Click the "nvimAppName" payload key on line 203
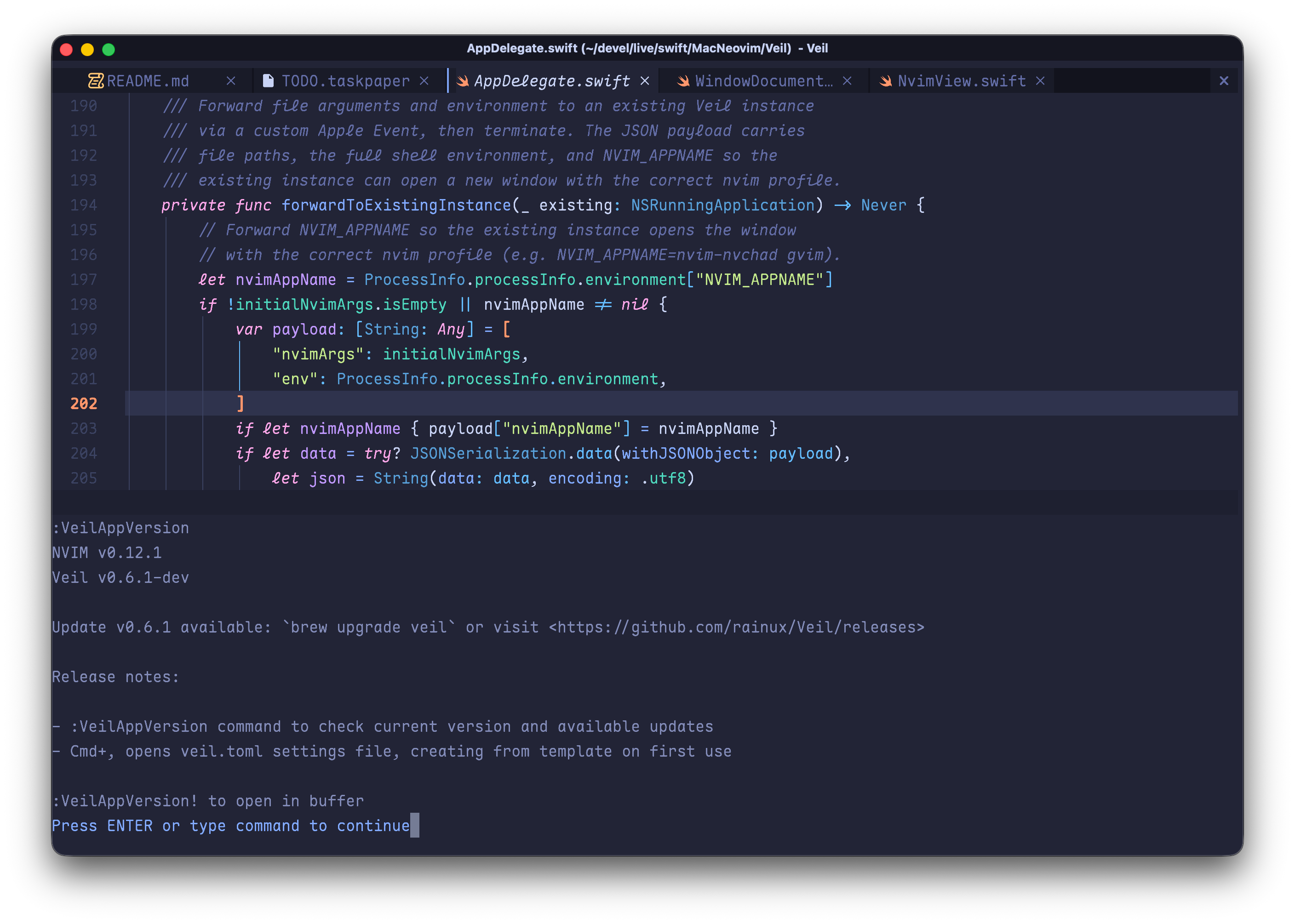The height and width of the screenshot is (924, 1295). click(x=561, y=428)
